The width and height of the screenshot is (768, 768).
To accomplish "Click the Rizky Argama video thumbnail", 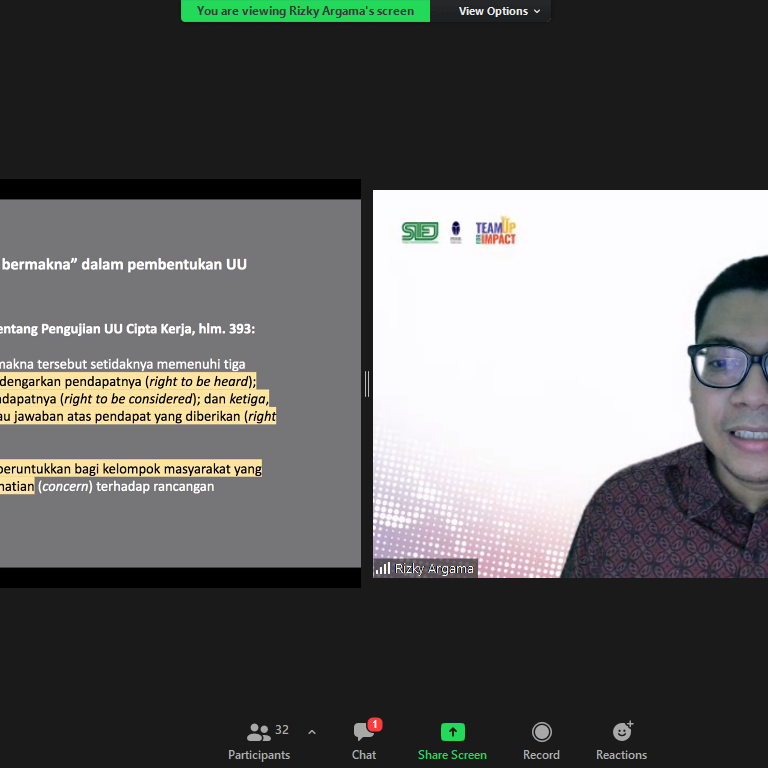I will point(570,384).
